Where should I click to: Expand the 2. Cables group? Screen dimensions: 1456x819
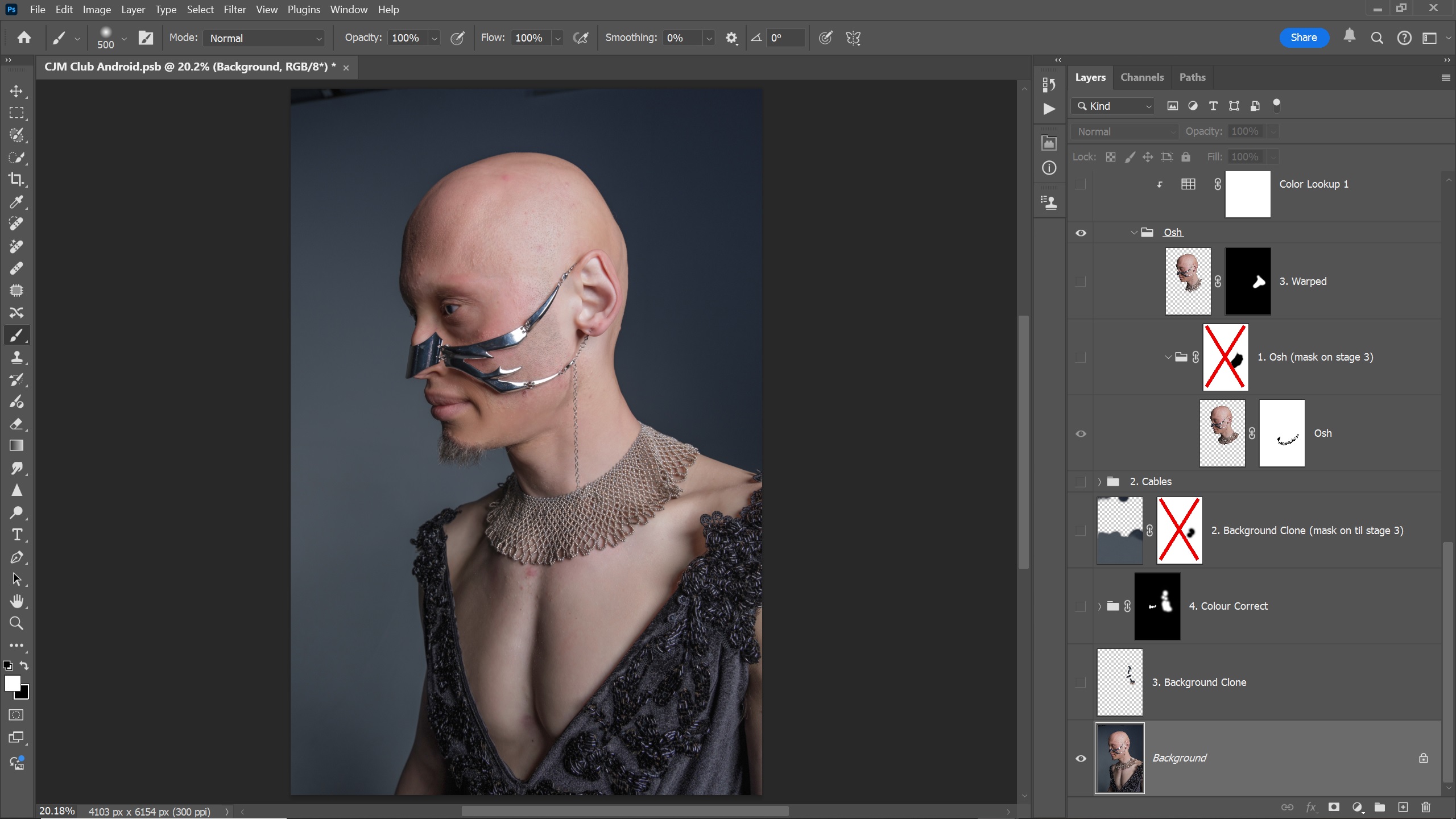pos(1099,482)
